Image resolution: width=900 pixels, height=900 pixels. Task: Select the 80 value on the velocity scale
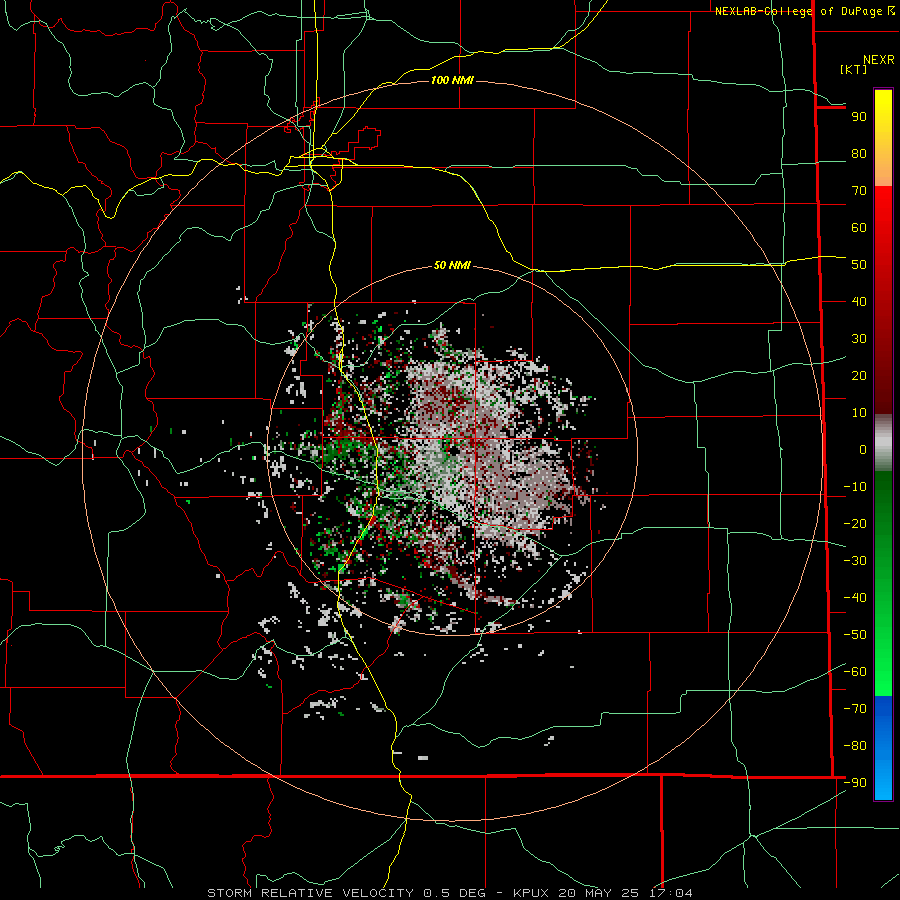(859, 154)
